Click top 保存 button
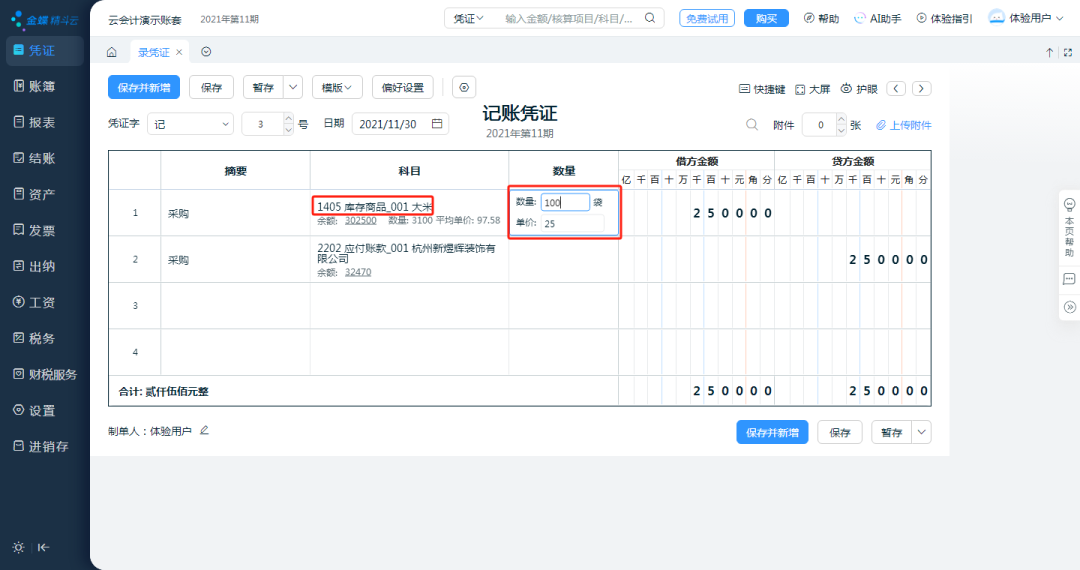The image size is (1080, 570). coord(211,87)
